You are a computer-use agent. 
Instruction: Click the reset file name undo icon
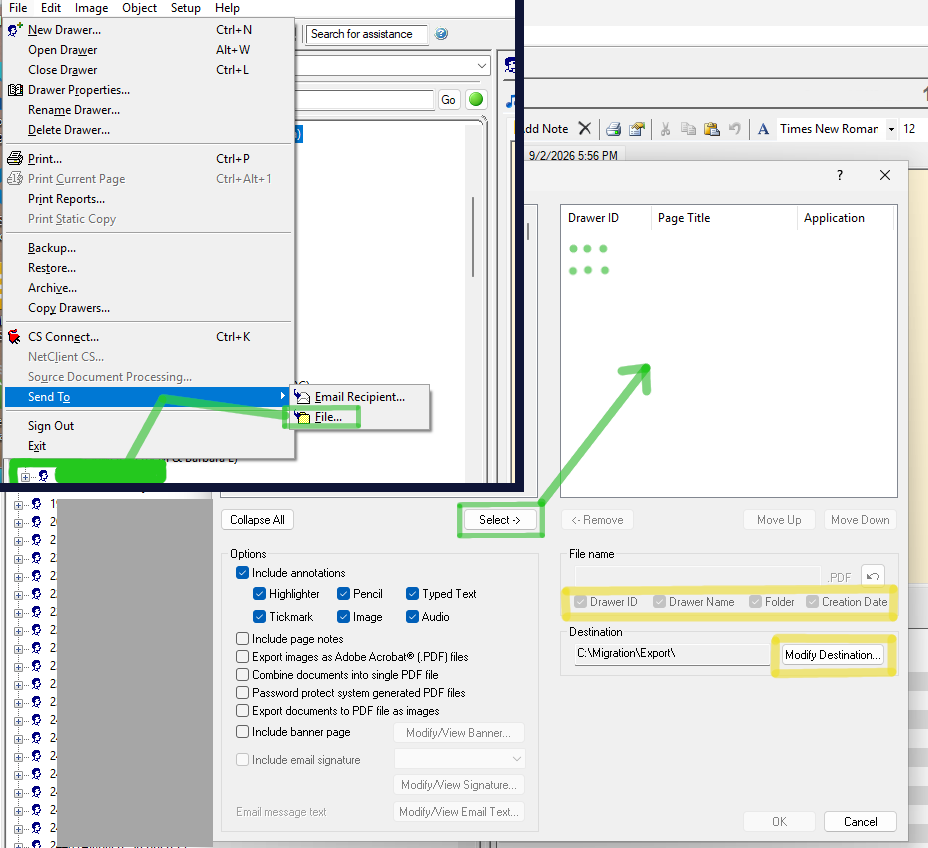(x=873, y=576)
